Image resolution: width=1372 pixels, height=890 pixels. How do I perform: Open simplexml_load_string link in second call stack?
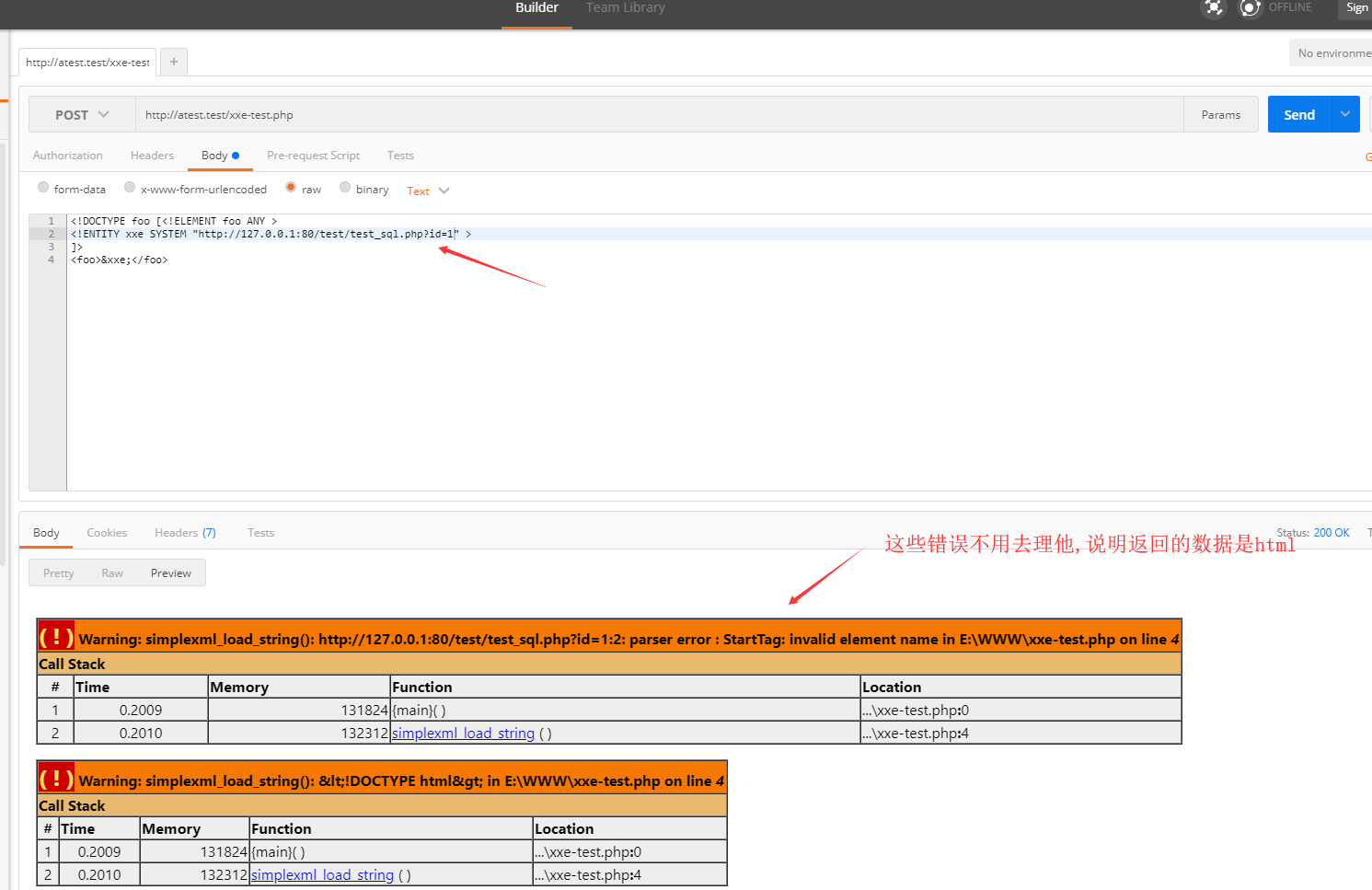(322, 875)
